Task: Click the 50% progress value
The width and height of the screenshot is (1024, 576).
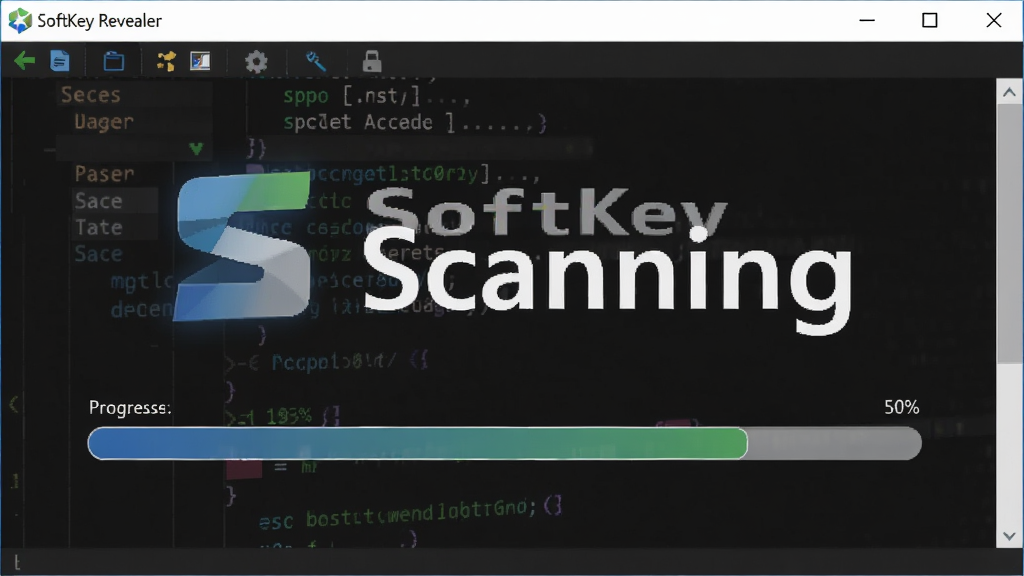Action: tap(901, 408)
